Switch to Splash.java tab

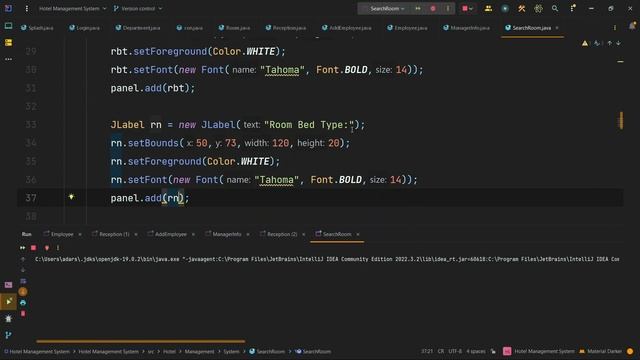37,28
